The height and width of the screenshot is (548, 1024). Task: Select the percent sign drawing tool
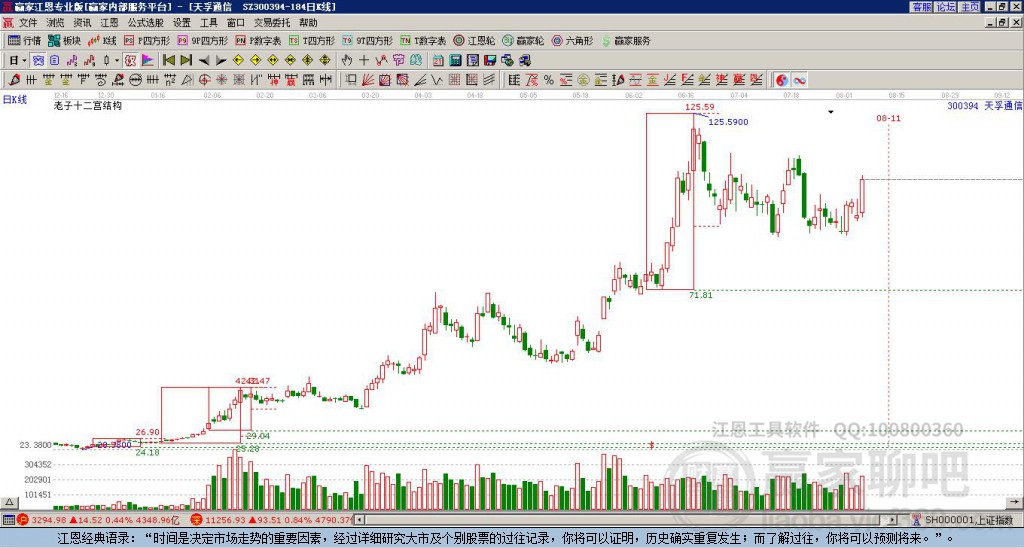[x=549, y=80]
